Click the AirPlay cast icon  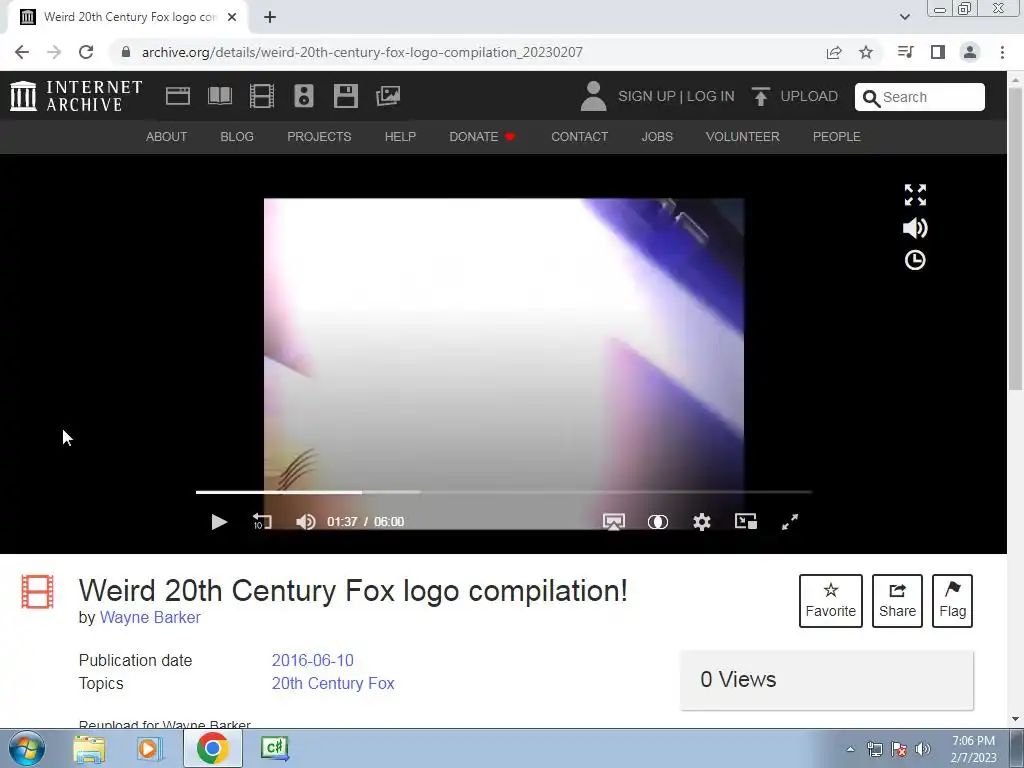pyautogui.click(x=613, y=522)
